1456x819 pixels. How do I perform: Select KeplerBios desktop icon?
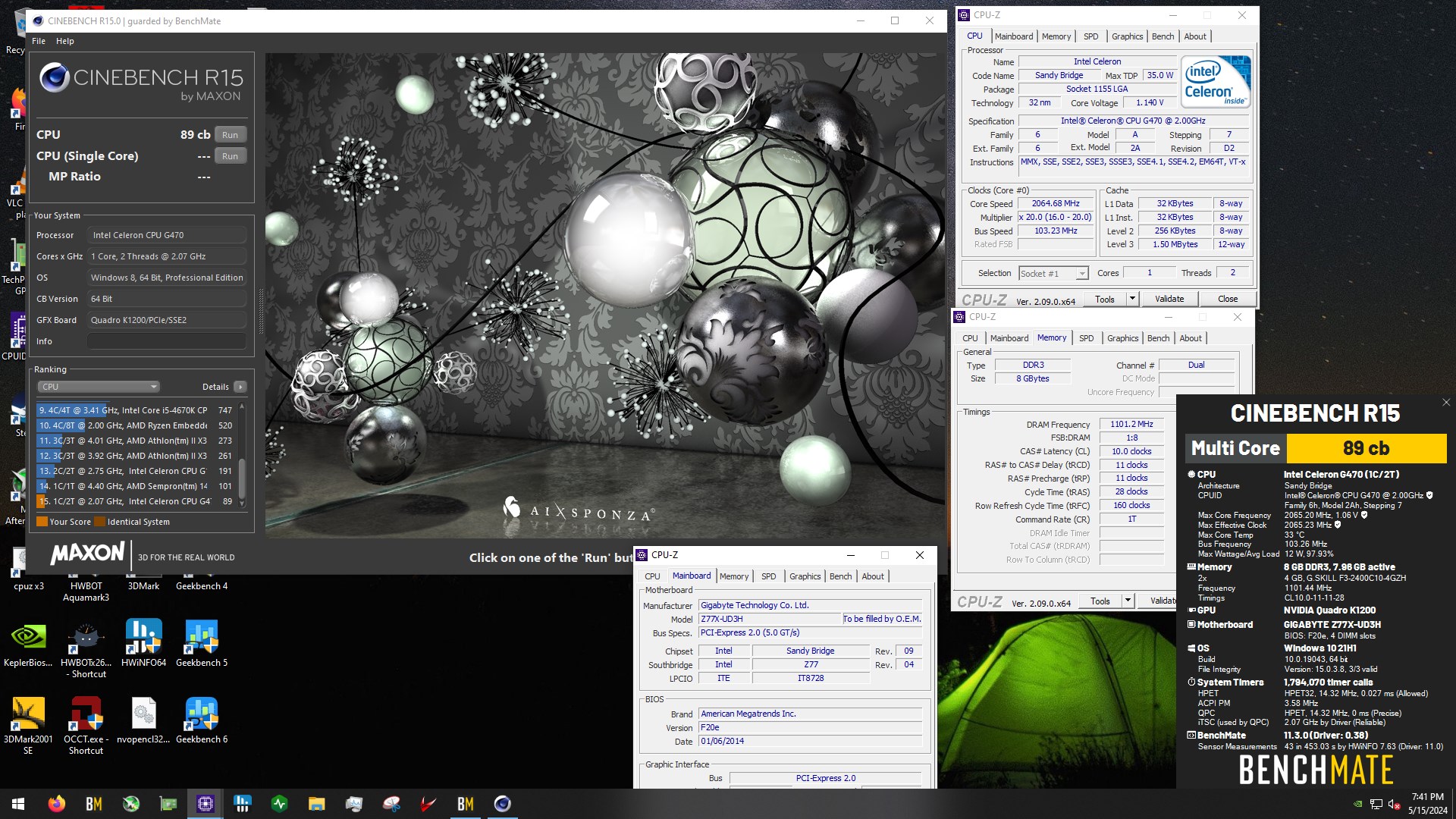(x=28, y=643)
